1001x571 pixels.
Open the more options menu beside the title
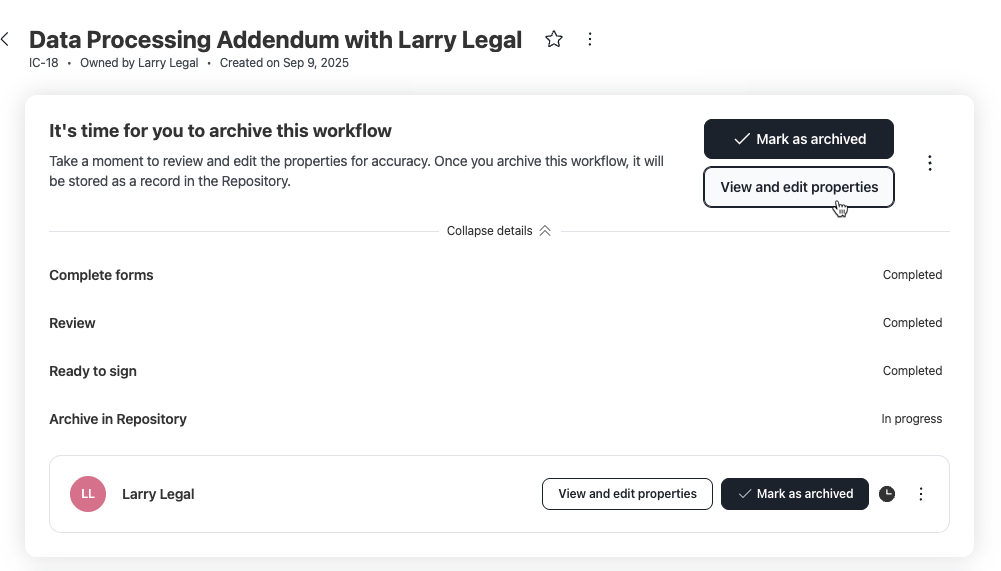(590, 40)
